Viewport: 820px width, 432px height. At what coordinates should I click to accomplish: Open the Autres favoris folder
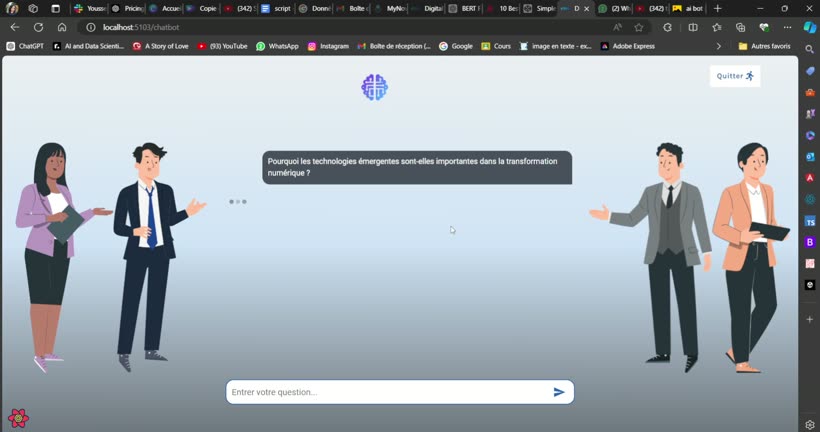click(764, 46)
